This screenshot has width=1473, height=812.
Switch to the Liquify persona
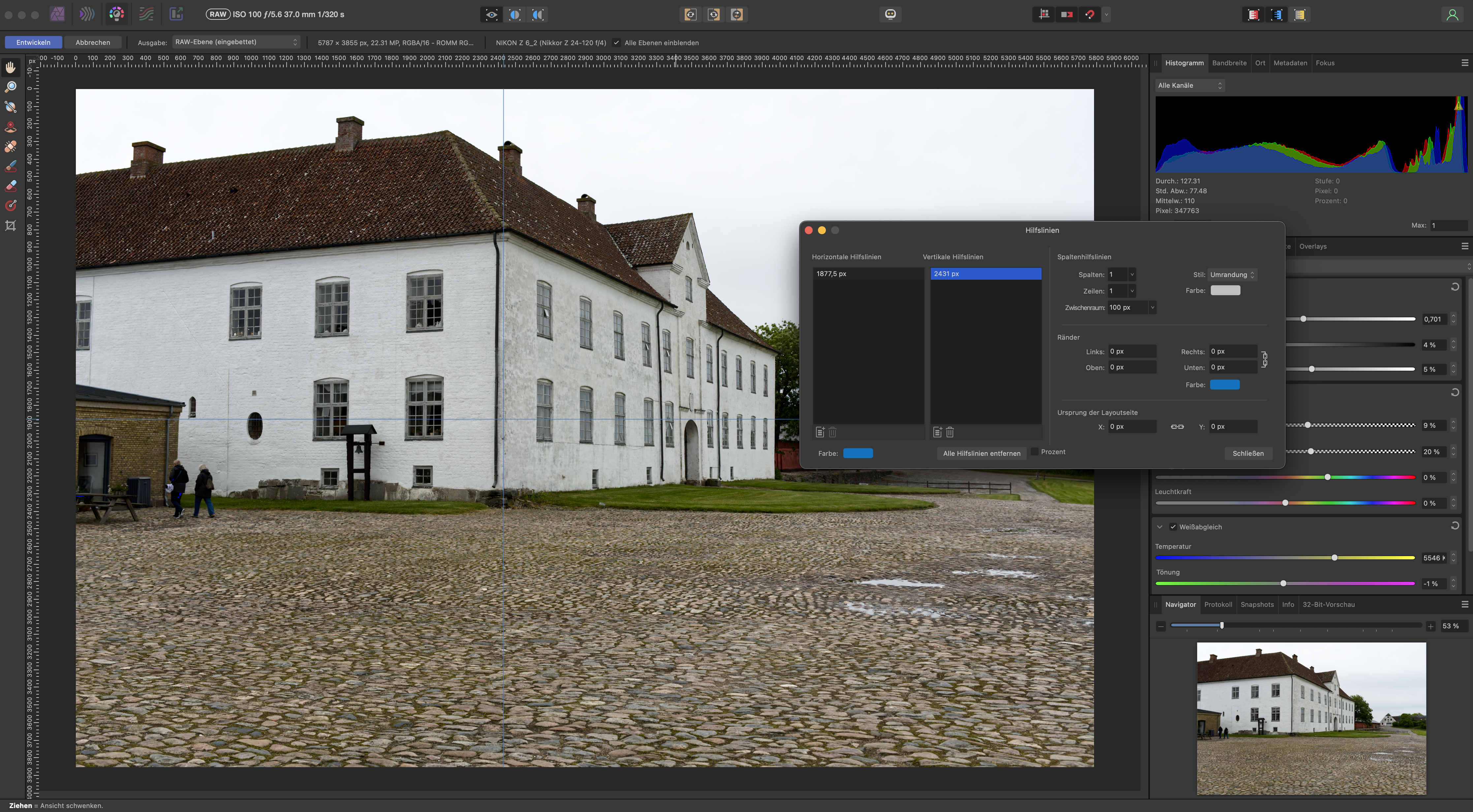pyautogui.click(x=87, y=14)
